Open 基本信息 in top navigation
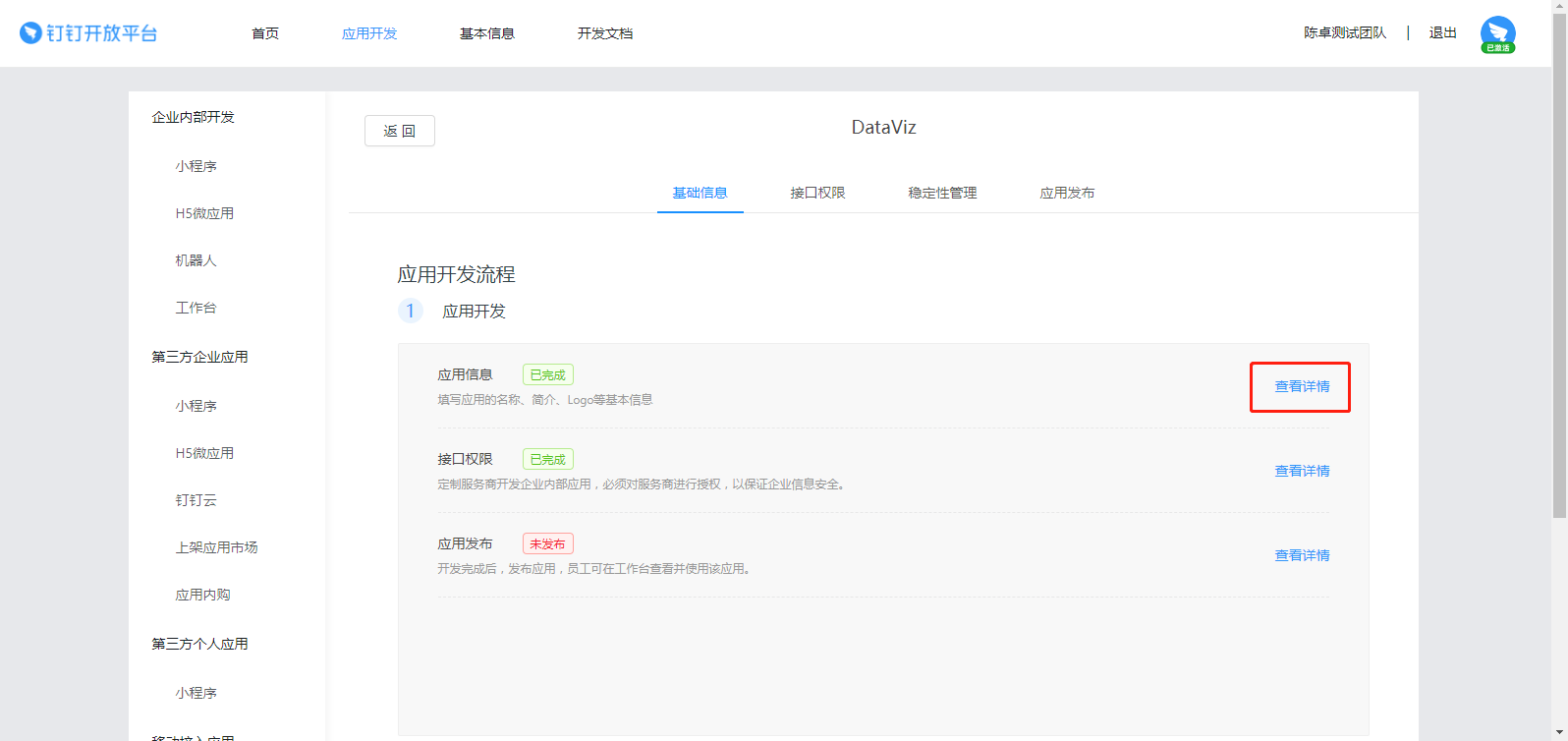1568x741 pixels. point(487,33)
